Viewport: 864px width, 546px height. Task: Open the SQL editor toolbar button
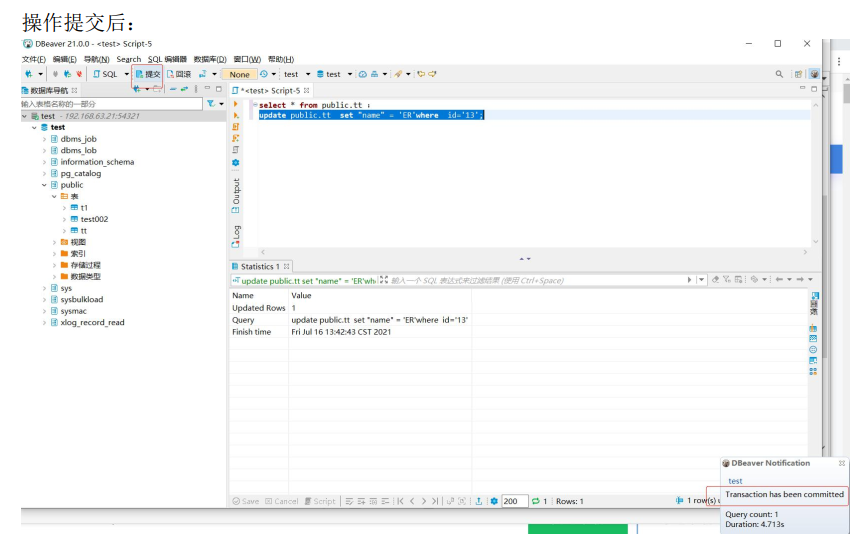105,74
